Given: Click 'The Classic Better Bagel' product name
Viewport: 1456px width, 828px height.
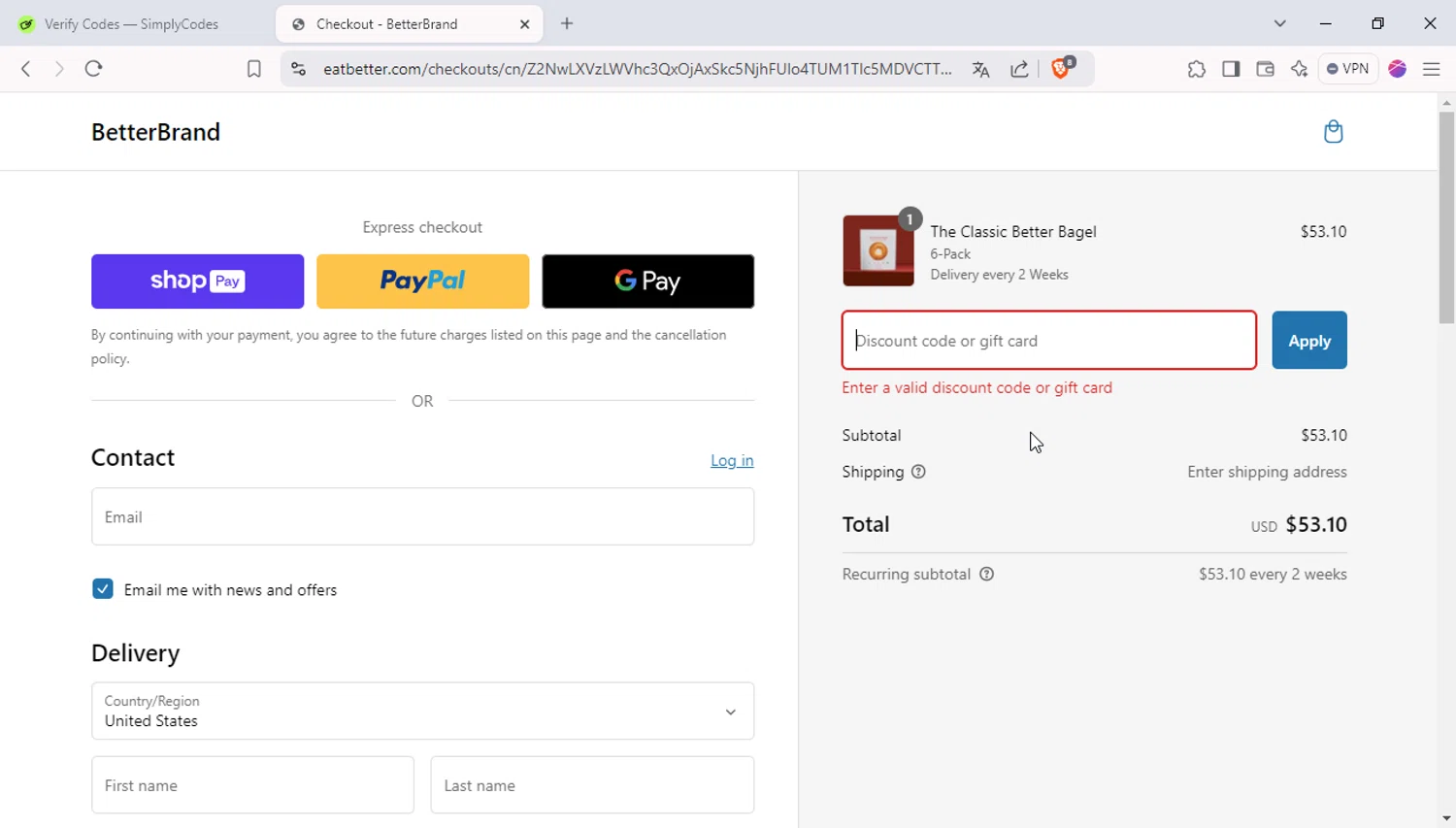Looking at the screenshot, I should point(1013,231).
